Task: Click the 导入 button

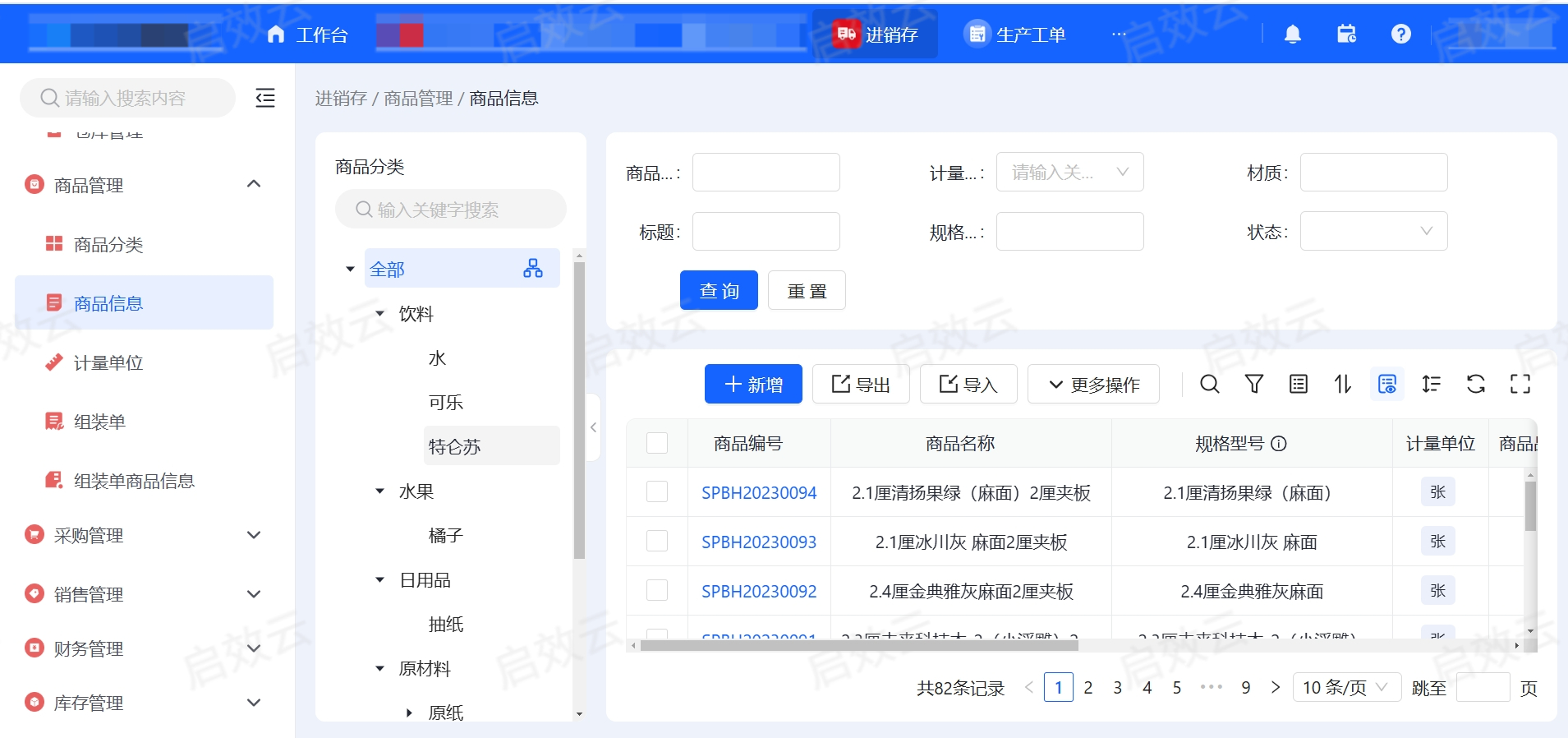Action: tap(968, 384)
